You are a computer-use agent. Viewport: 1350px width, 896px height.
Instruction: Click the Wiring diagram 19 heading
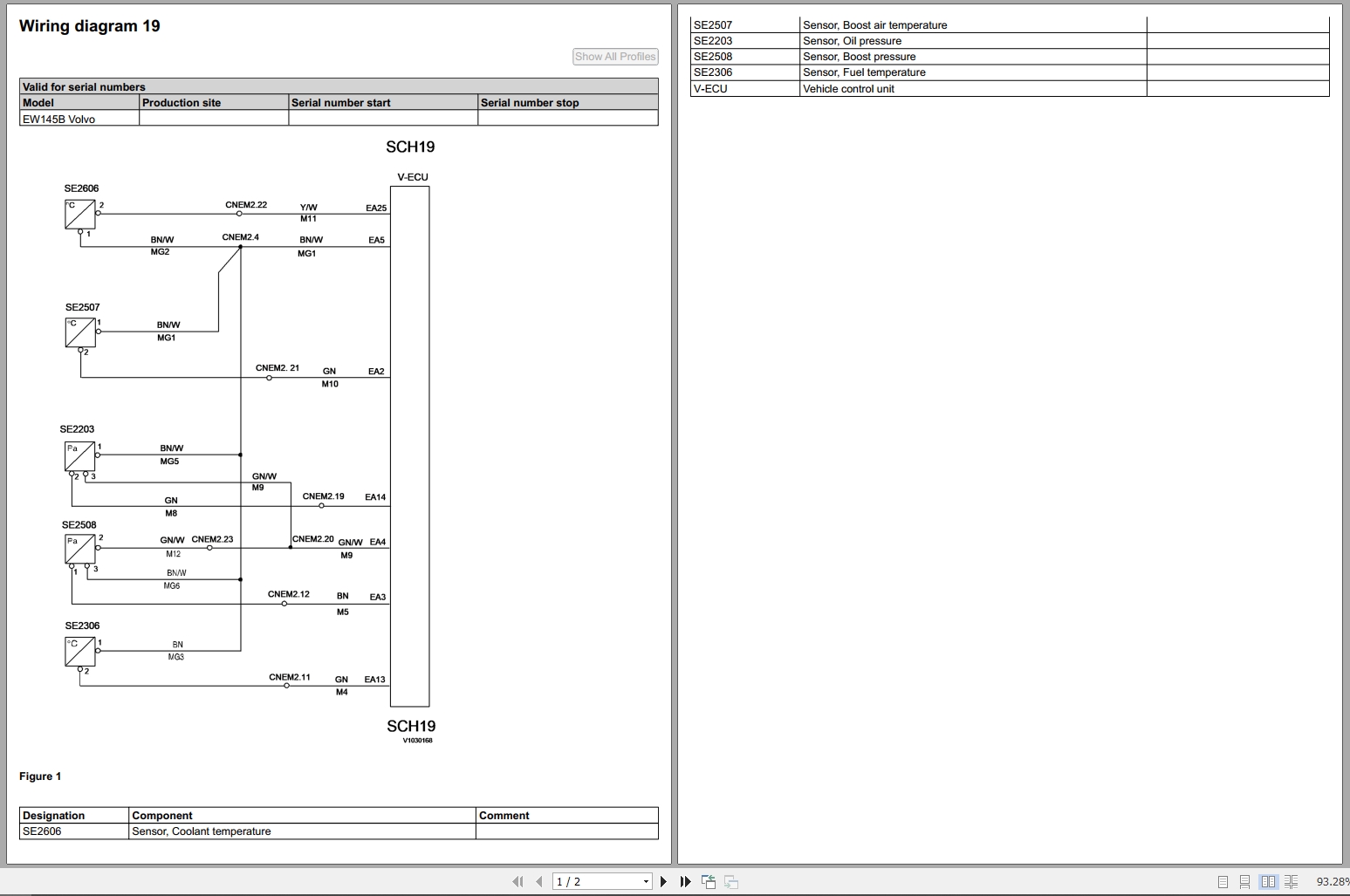tap(89, 25)
